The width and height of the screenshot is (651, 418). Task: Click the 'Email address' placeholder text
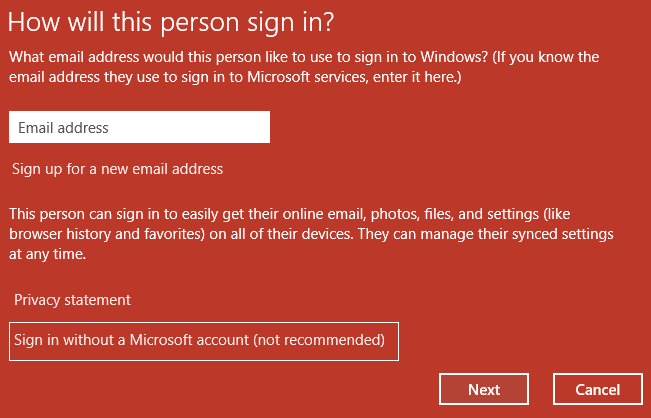pos(63,128)
